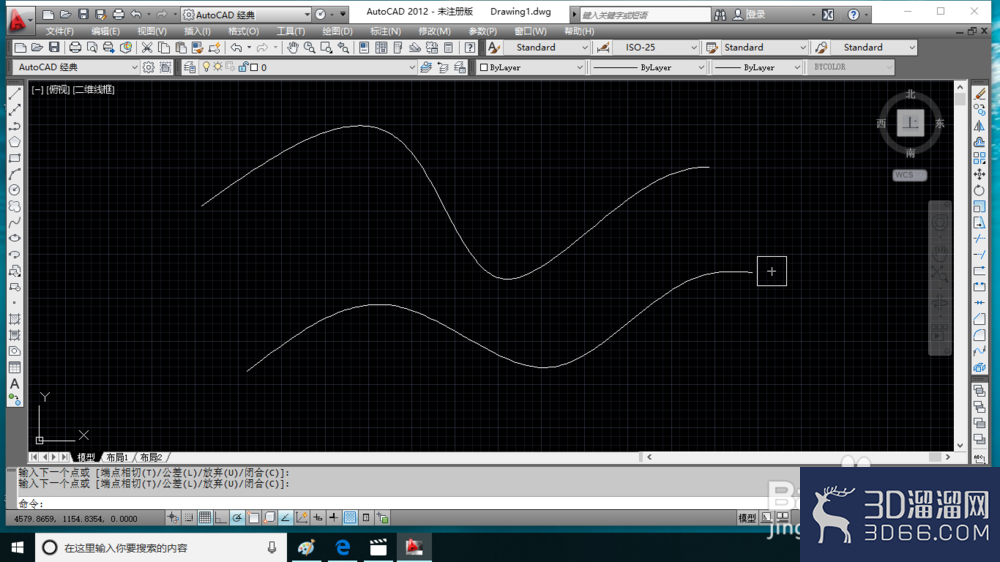The height and width of the screenshot is (562, 1000).
Task: Open the AutoCAD 经典 workspace combo box
Action: coord(76,67)
